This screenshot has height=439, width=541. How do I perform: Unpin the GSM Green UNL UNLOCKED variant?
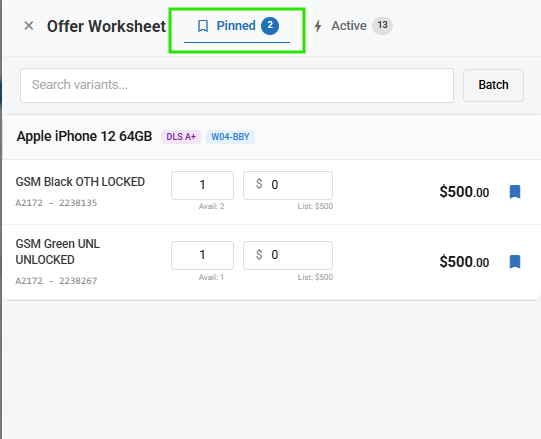[x=515, y=262]
